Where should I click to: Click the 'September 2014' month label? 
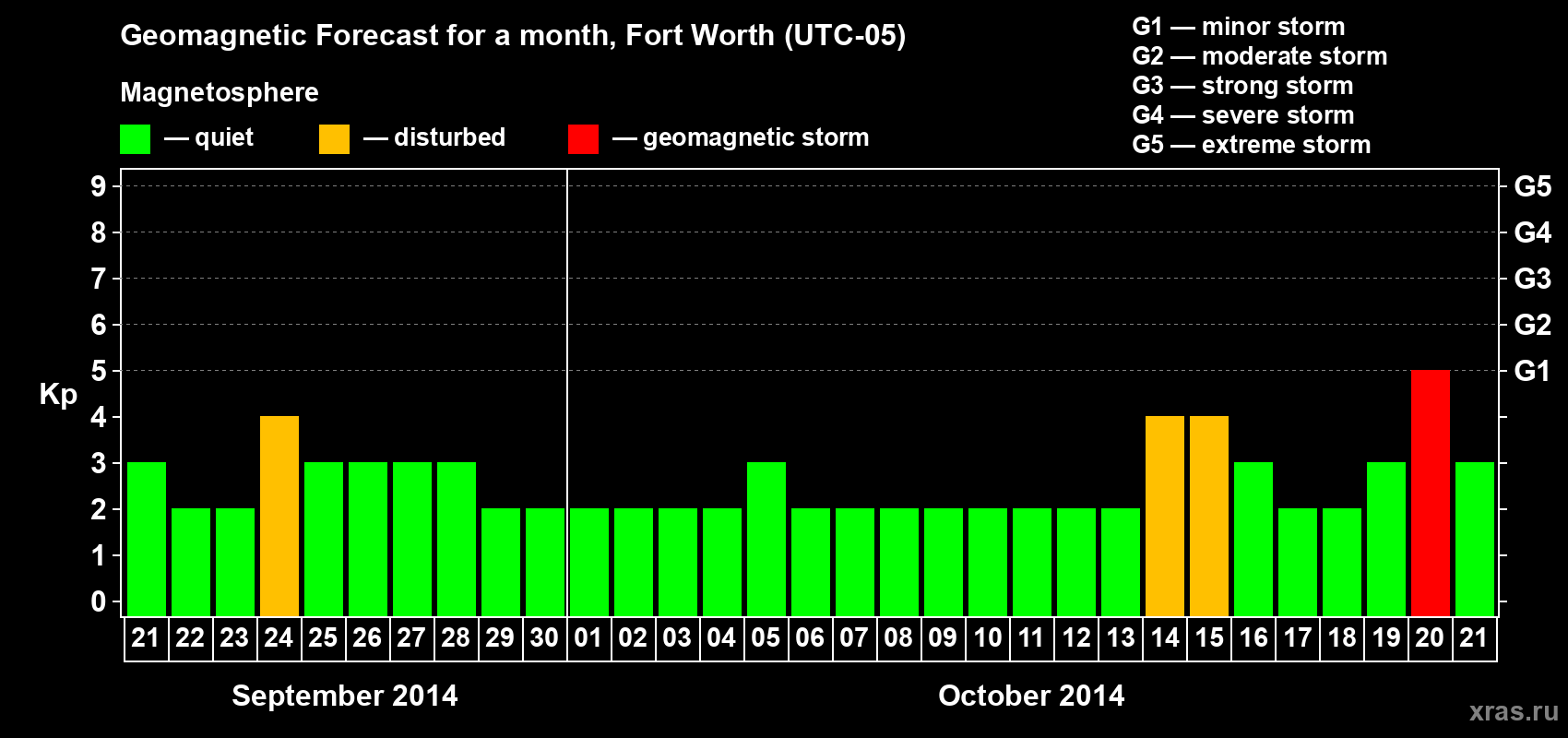tap(345, 696)
